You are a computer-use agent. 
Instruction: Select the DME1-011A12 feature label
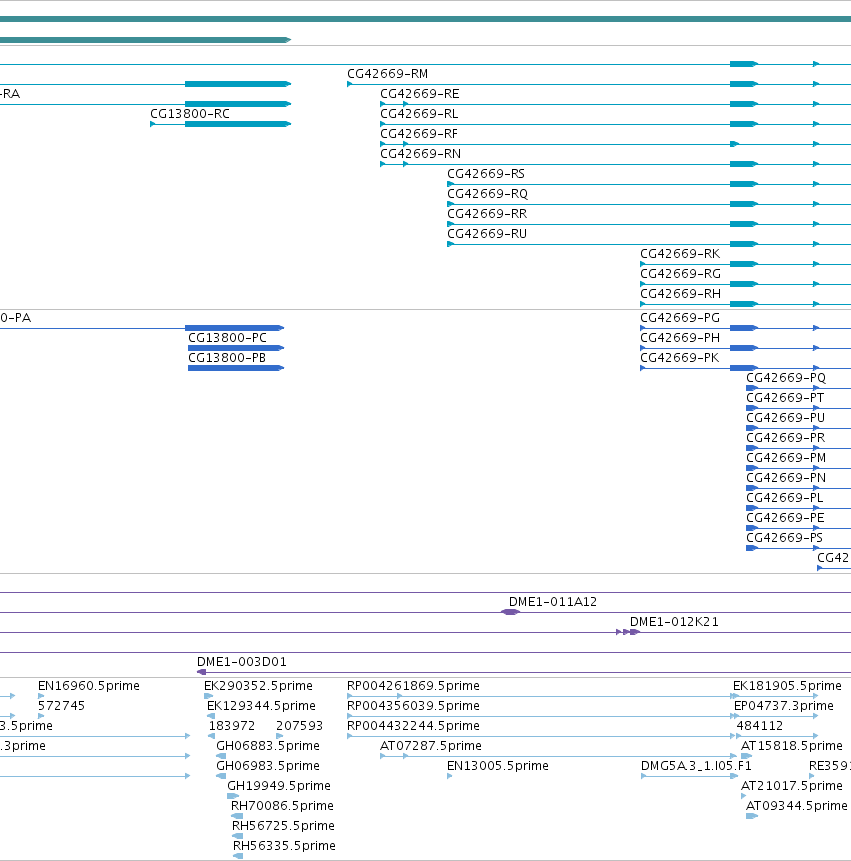[552, 602]
